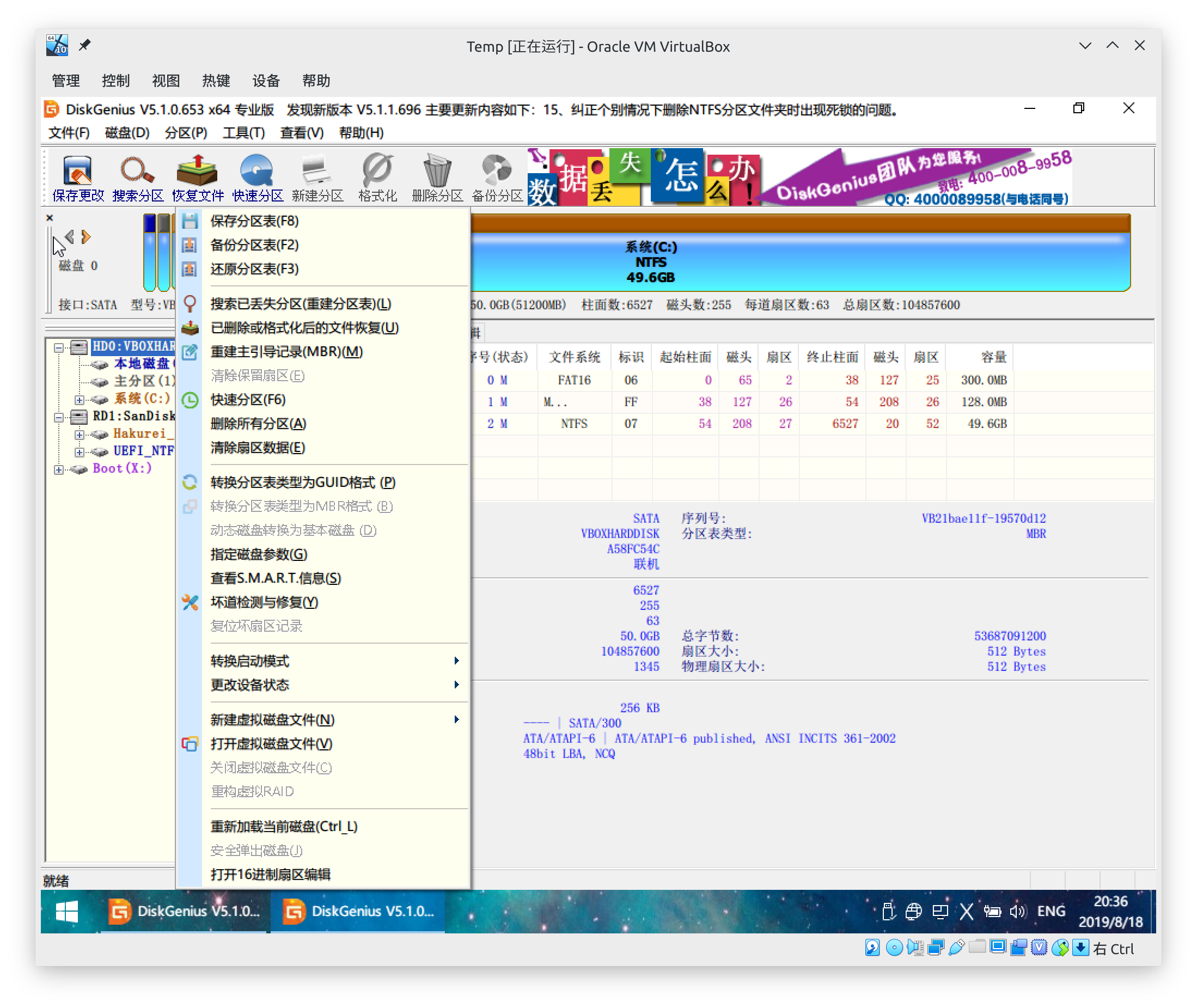Click the taskbar clock showing 20:36

(x=1110, y=912)
